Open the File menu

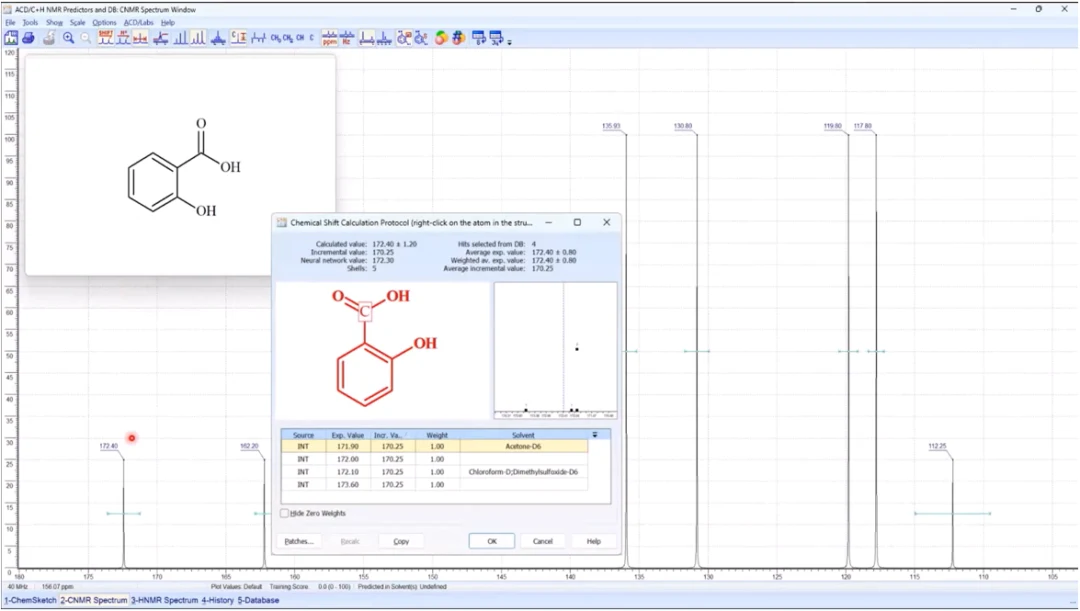pyautogui.click(x=10, y=23)
